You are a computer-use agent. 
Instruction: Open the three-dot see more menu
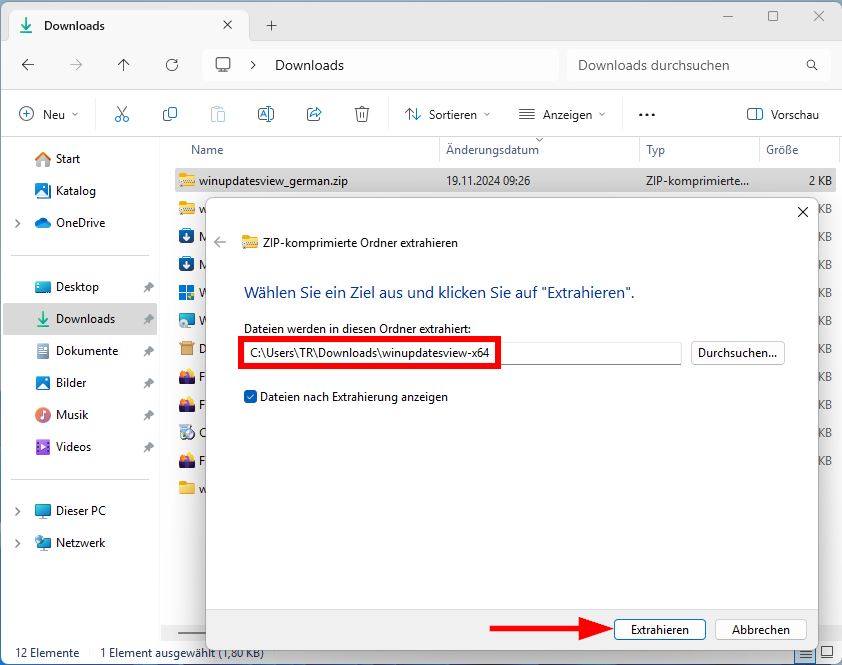click(646, 114)
